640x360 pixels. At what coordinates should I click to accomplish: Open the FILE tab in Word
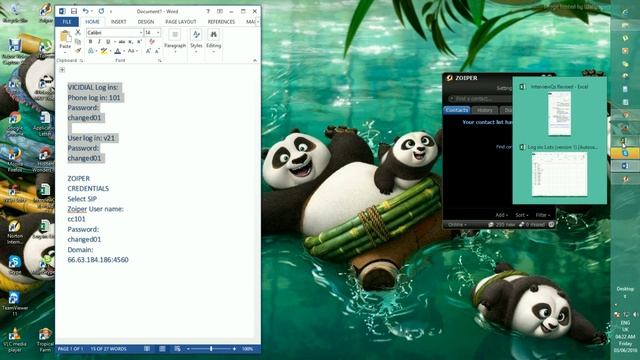coord(67,22)
